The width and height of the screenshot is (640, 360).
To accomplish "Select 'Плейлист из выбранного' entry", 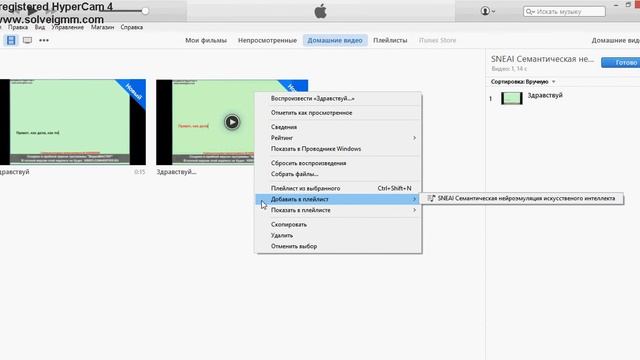I will (338, 188).
